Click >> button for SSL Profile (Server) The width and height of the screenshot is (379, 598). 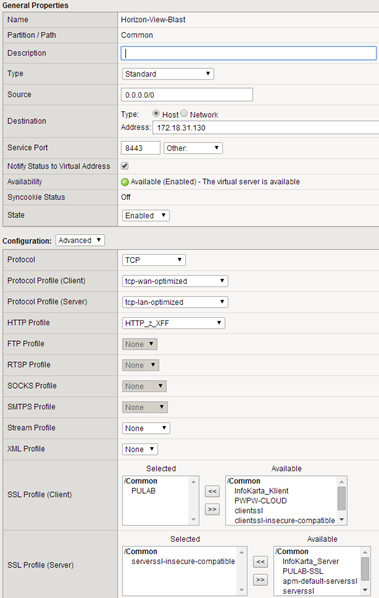click(260, 579)
